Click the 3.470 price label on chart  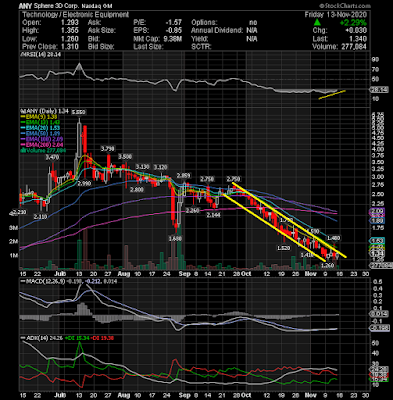click(53, 156)
